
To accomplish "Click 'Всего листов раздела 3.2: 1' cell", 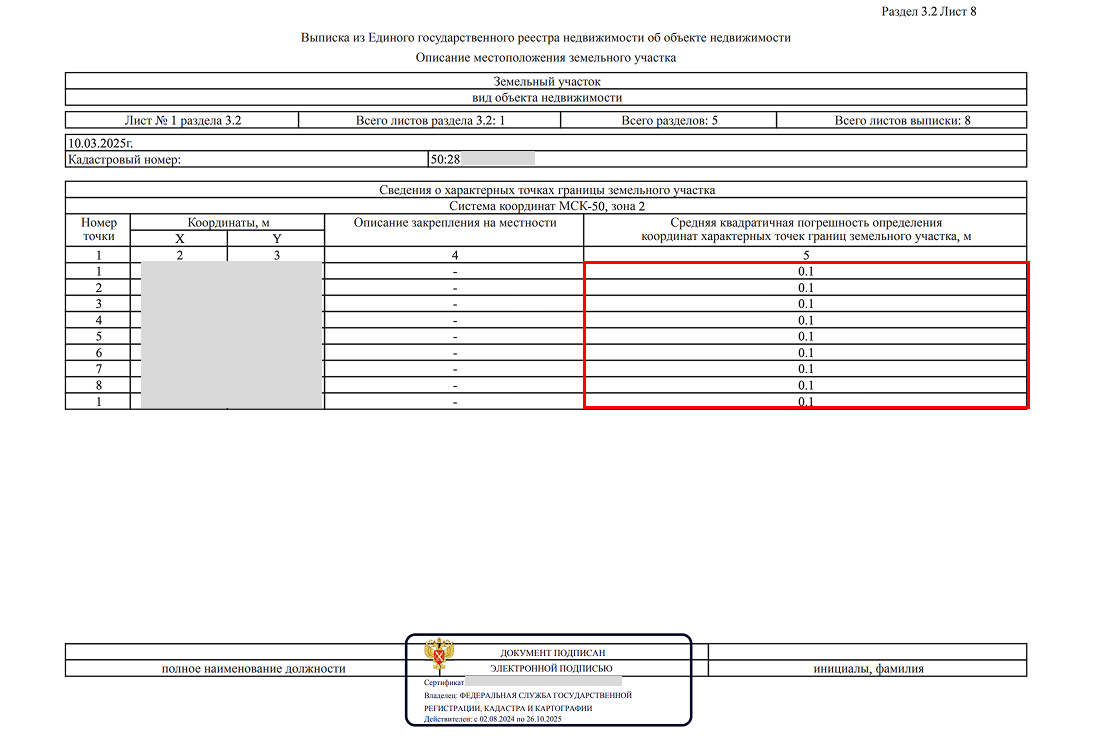I will tap(430, 121).
